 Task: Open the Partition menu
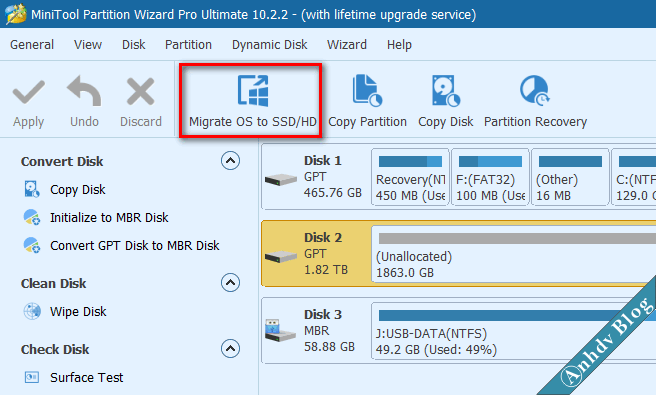tap(188, 45)
